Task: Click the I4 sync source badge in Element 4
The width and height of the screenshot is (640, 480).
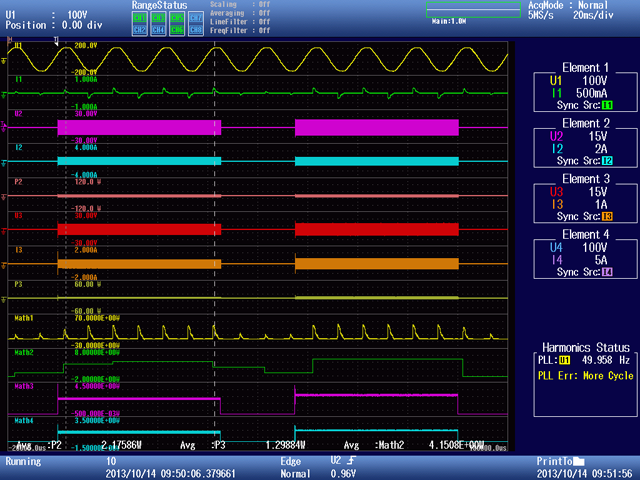Action: point(607,272)
